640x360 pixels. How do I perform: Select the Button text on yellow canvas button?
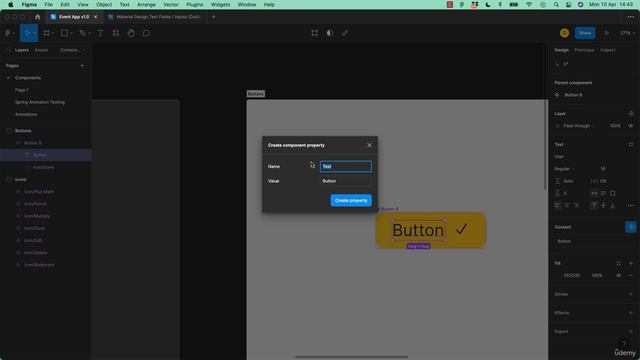418,230
